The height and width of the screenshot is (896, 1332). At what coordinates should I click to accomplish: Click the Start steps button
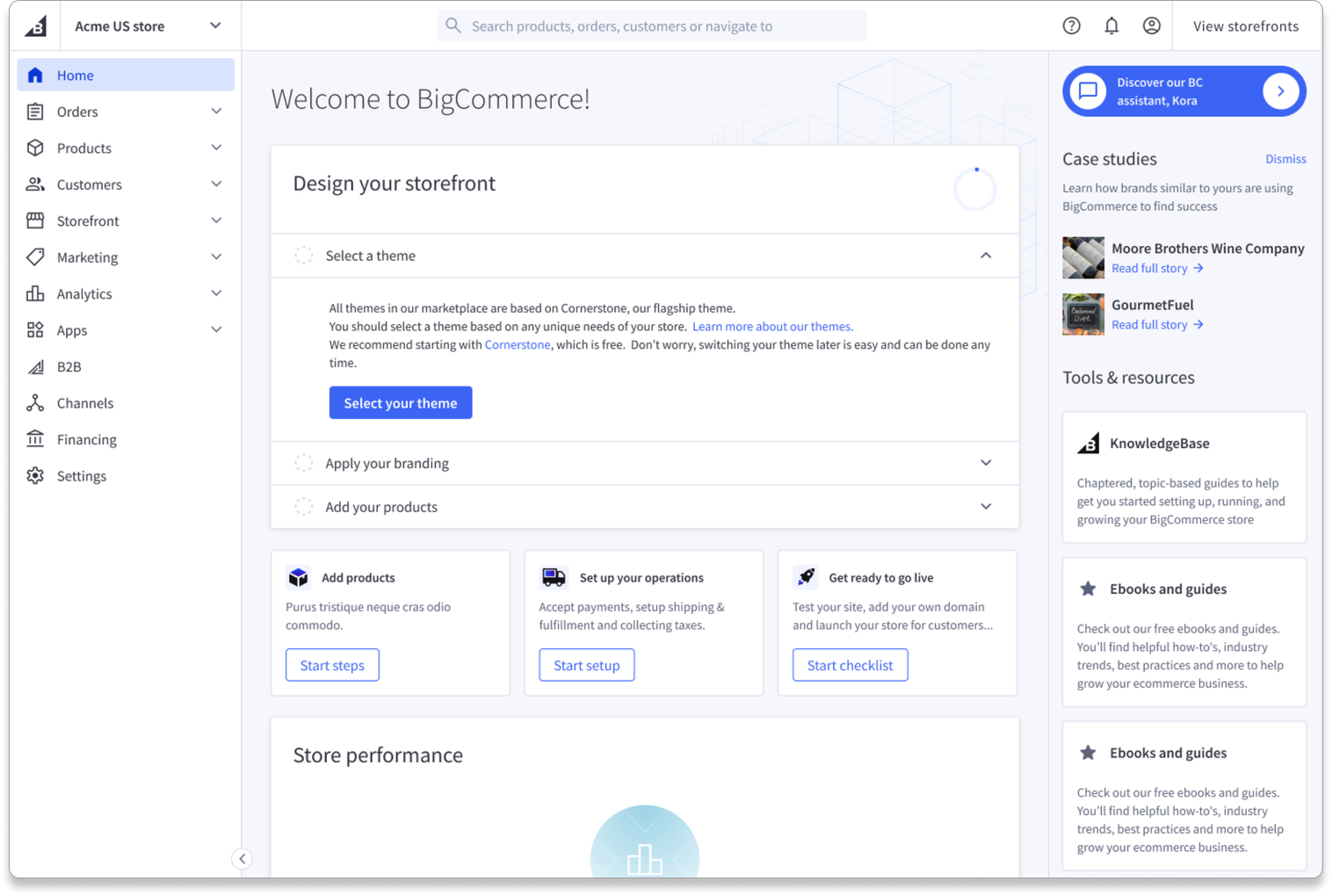point(332,665)
